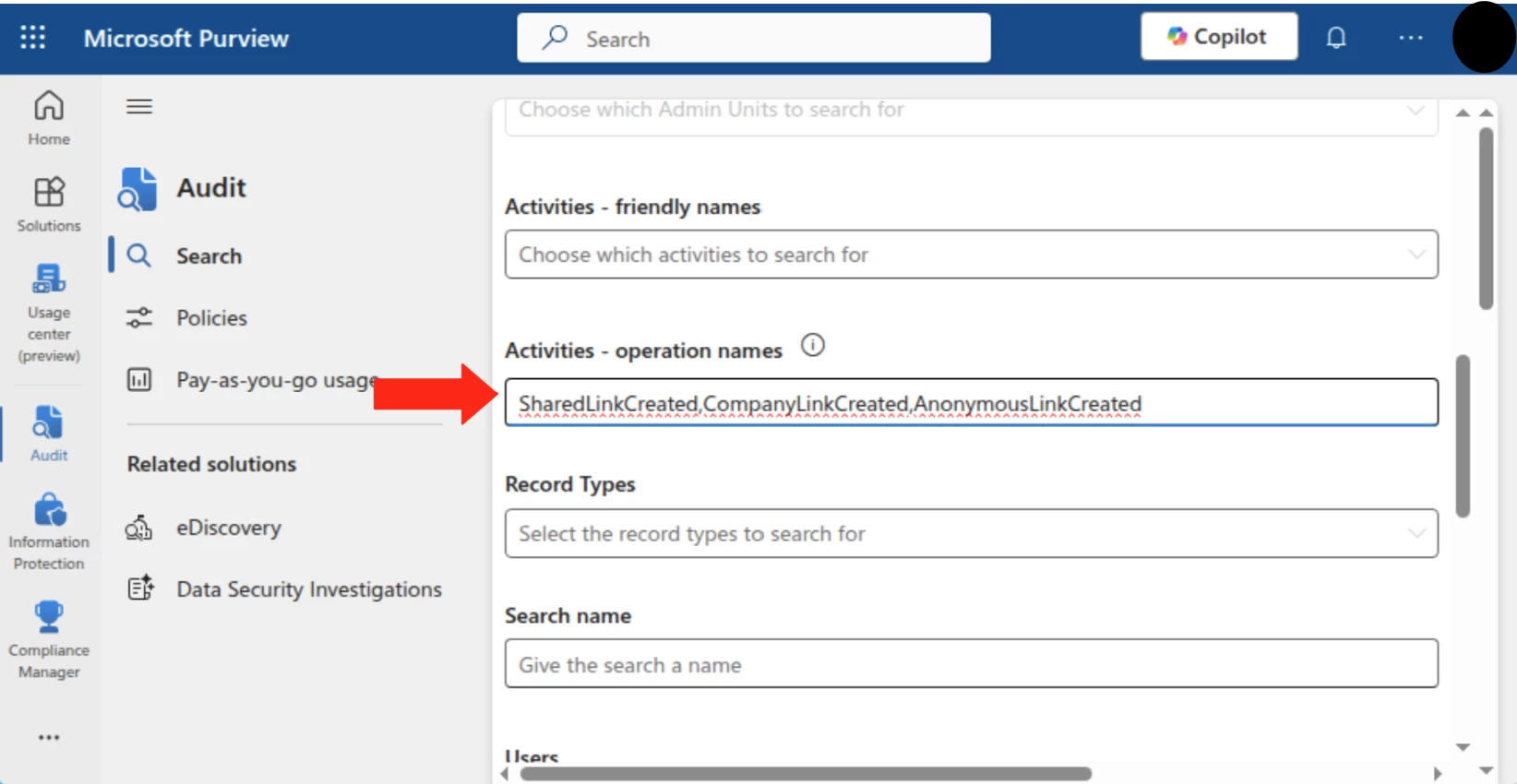Open Compliance Manager
Screen dimensions: 1517x784
point(49,640)
